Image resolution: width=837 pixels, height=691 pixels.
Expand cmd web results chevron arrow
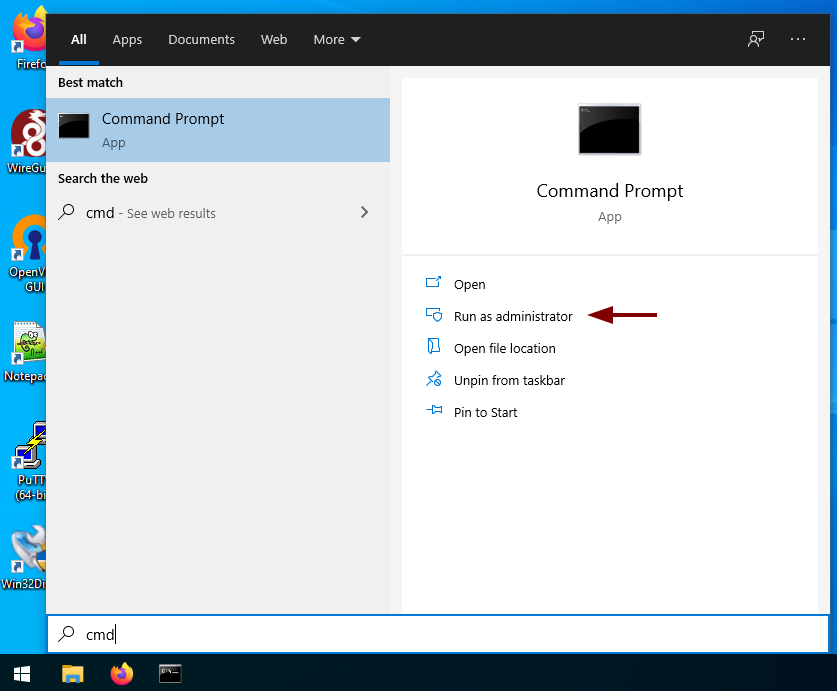point(364,212)
